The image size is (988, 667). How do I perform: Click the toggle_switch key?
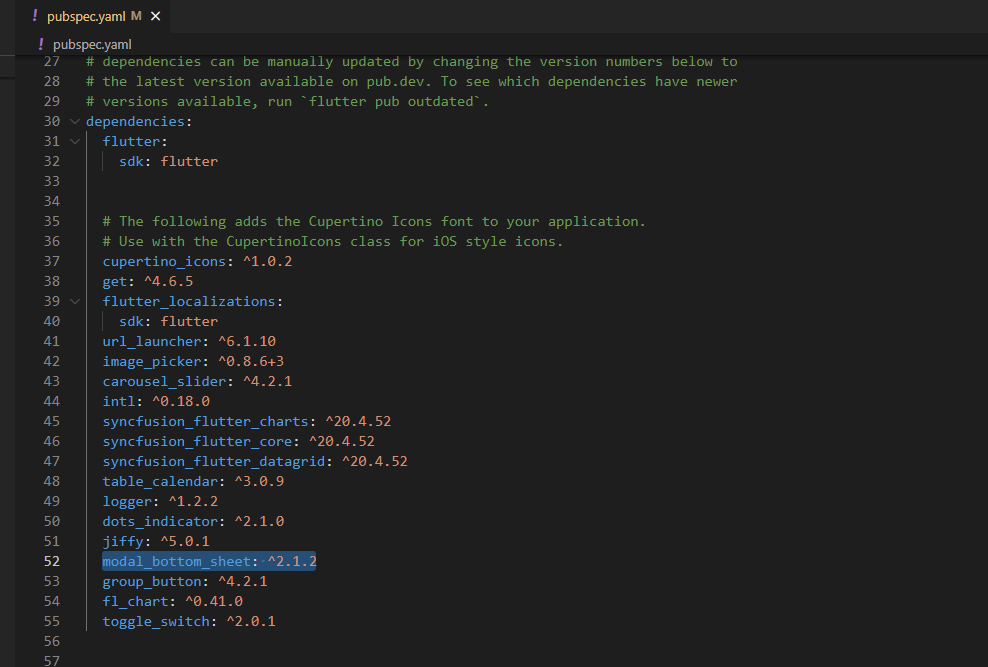[156, 622]
